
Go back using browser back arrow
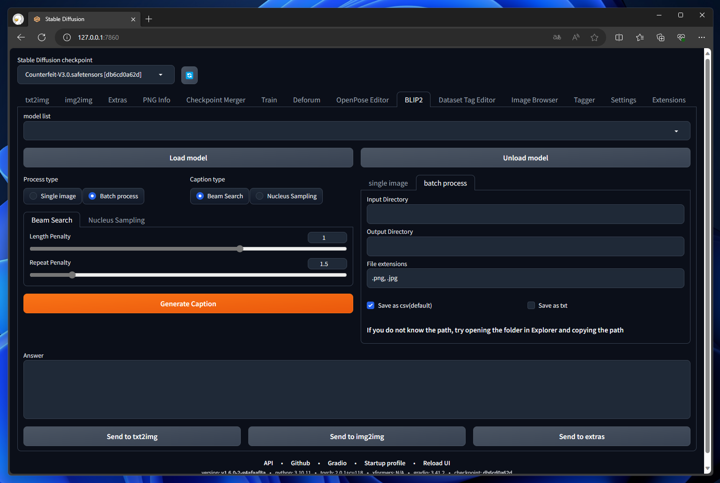tap(21, 37)
